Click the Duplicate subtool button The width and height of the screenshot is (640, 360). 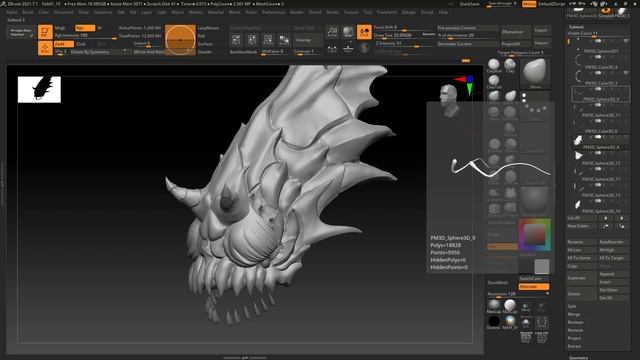click(x=582, y=278)
